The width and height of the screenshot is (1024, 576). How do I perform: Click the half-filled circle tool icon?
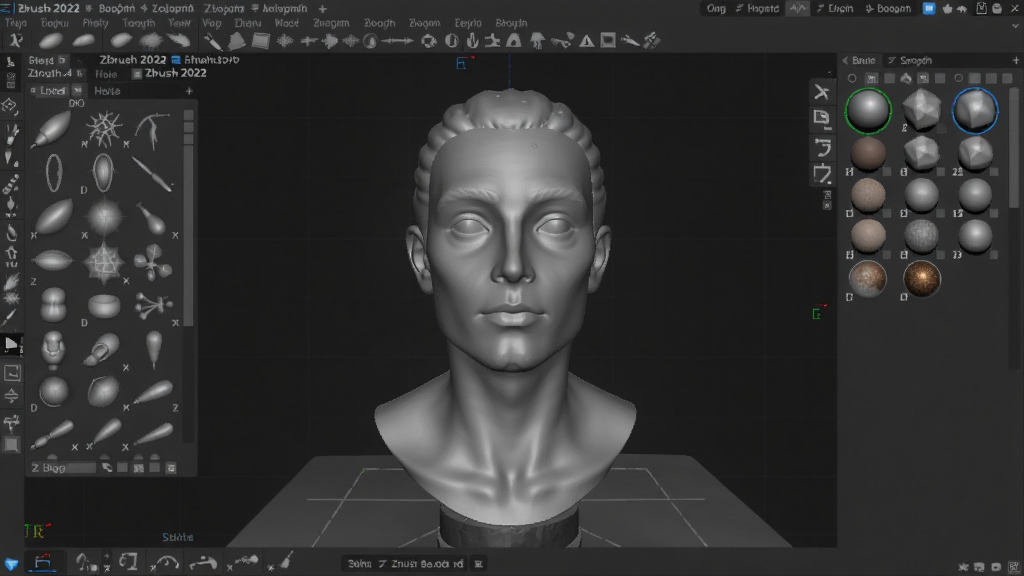coord(451,41)
